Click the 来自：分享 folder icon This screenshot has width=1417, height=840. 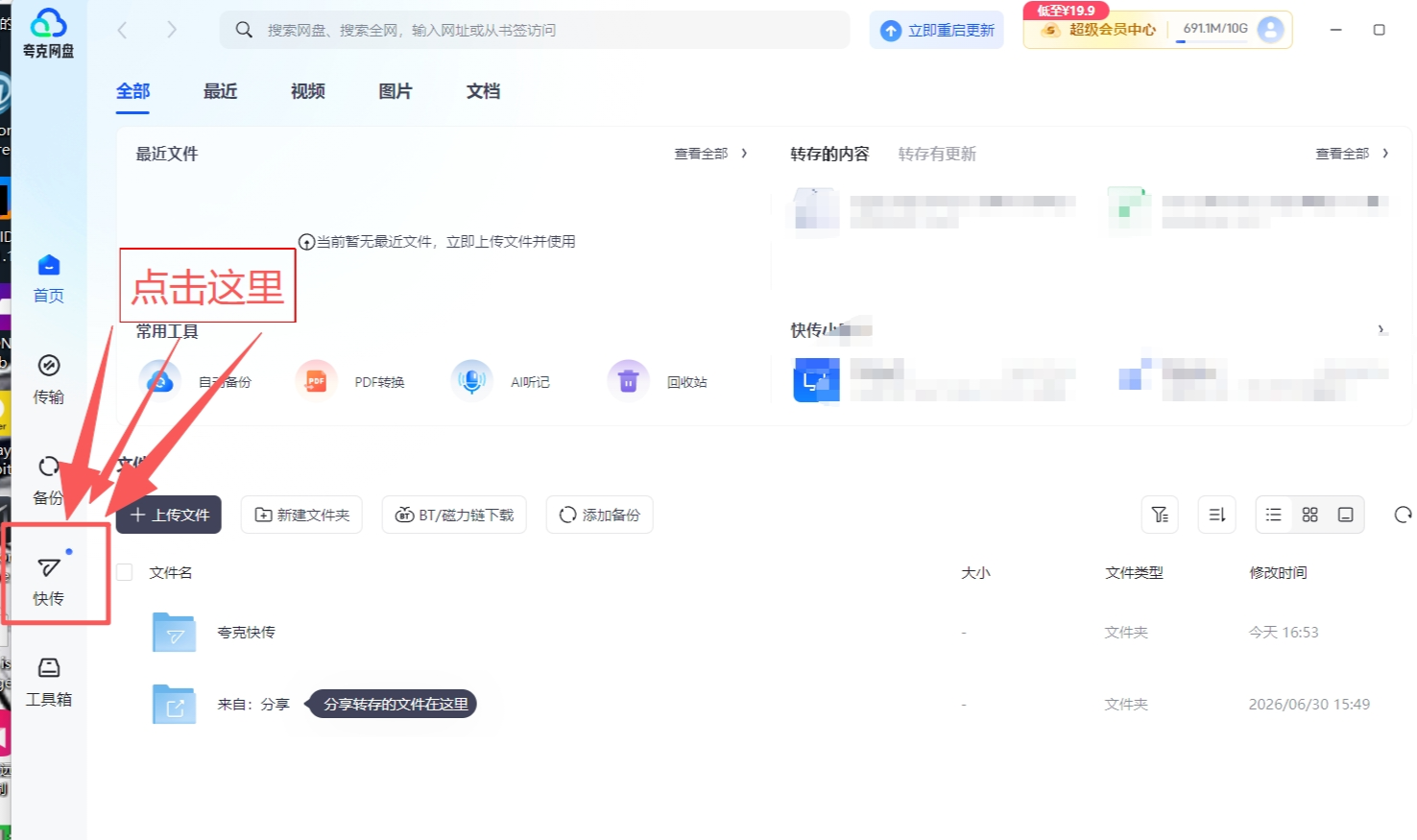(174, 705)
